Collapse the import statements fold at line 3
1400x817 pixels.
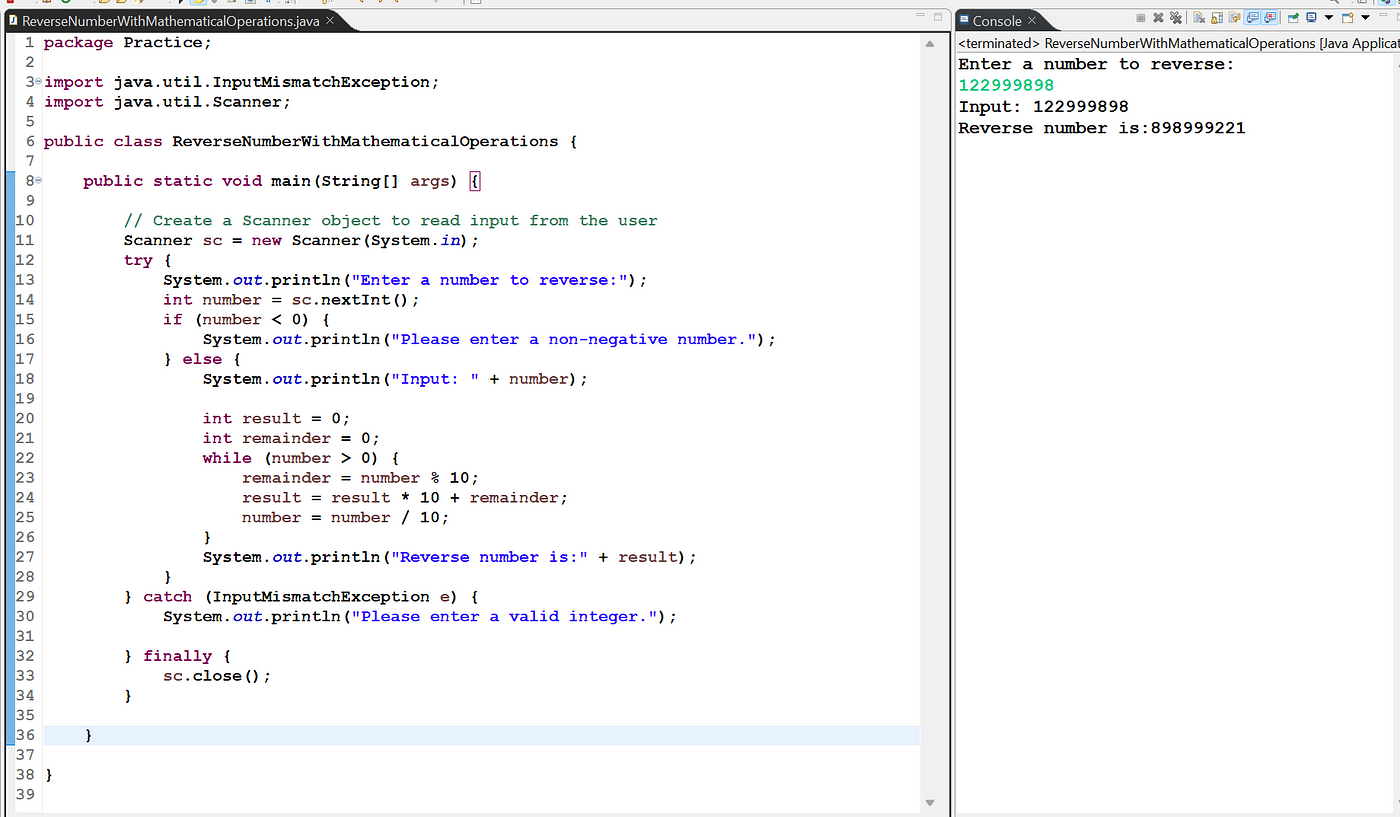coord(38,81)
